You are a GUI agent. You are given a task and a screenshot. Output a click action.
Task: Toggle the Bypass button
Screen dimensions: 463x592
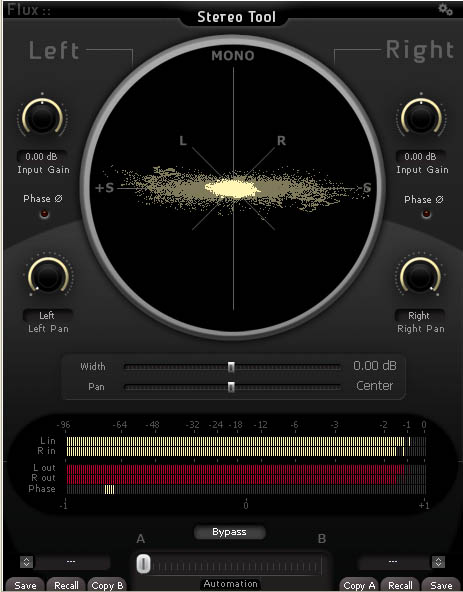click(229, 532)
